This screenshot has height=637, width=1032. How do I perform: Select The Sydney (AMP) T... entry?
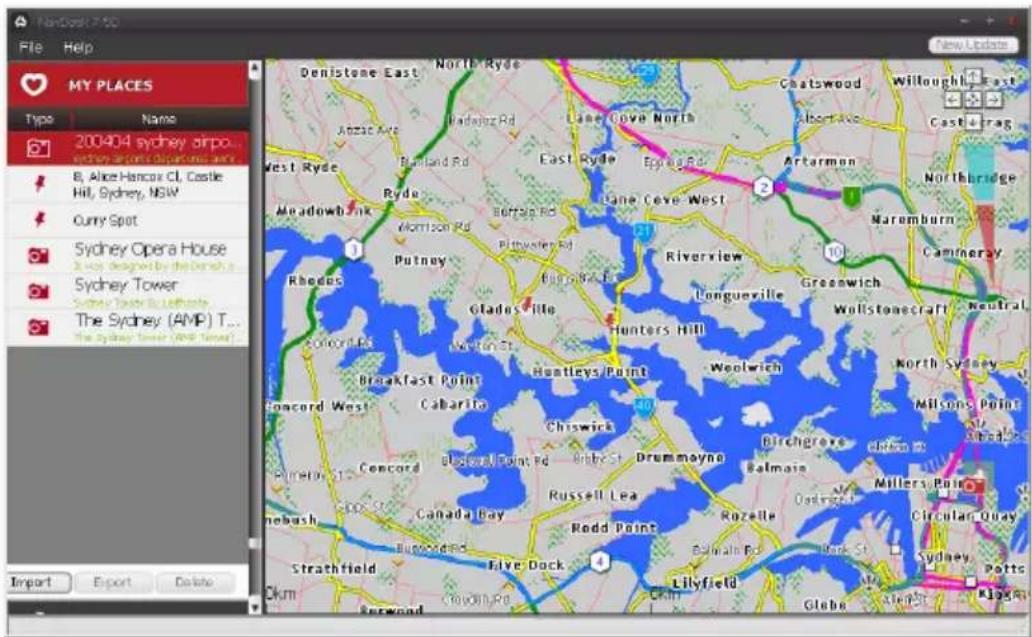tap(128, 326)
